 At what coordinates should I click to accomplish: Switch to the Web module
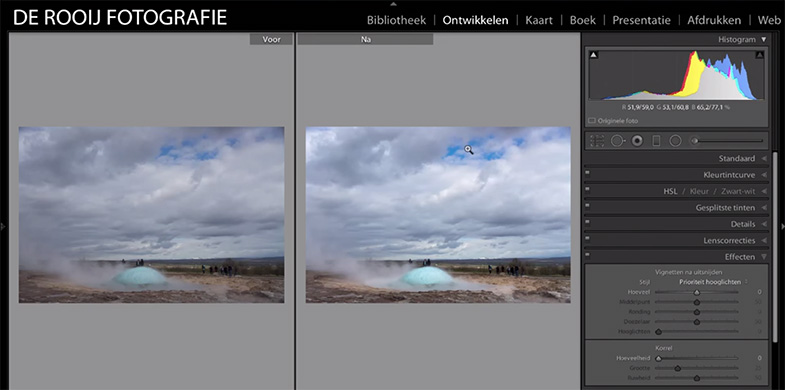(x=769, y=21)
